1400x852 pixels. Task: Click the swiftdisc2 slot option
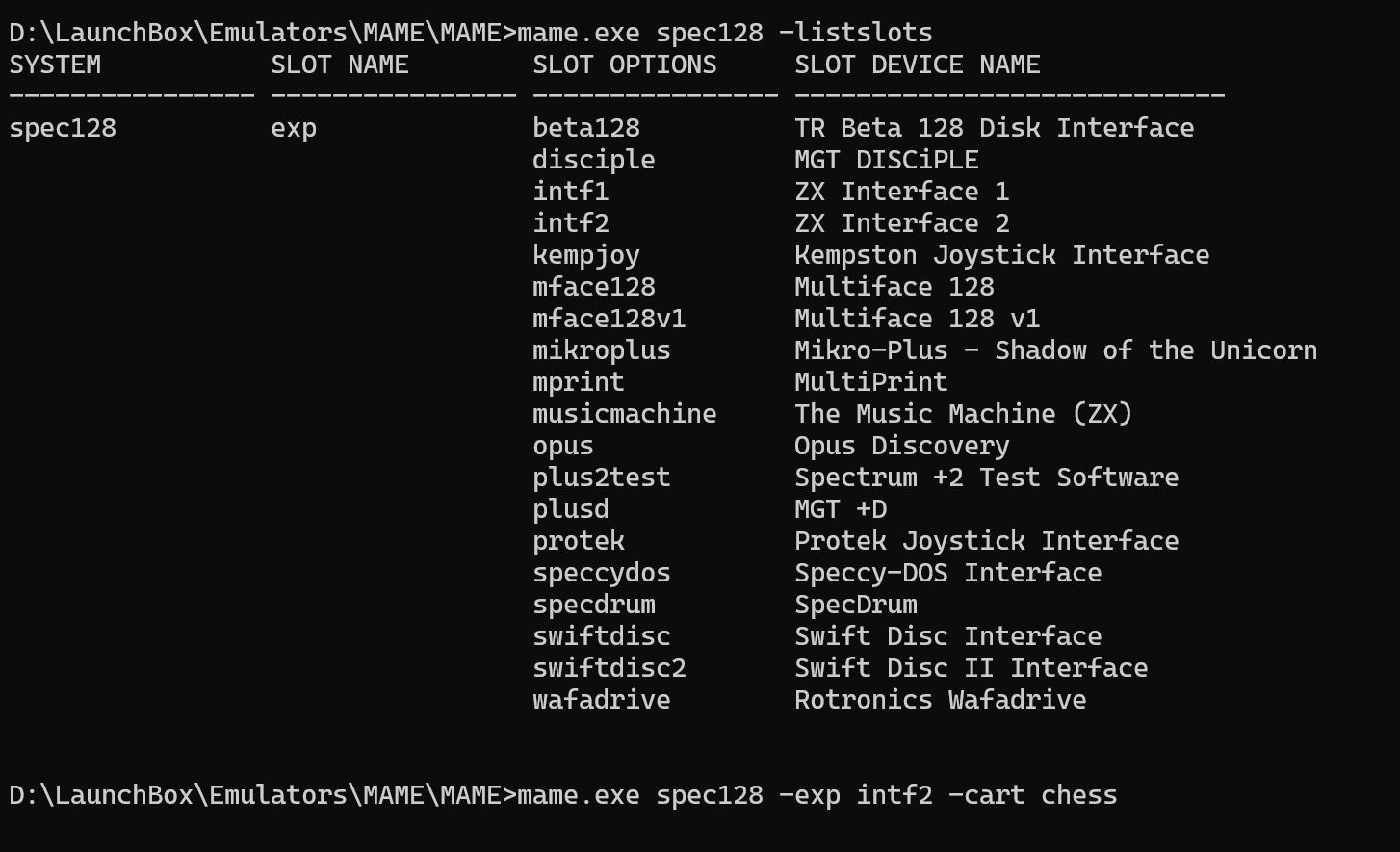609,668
